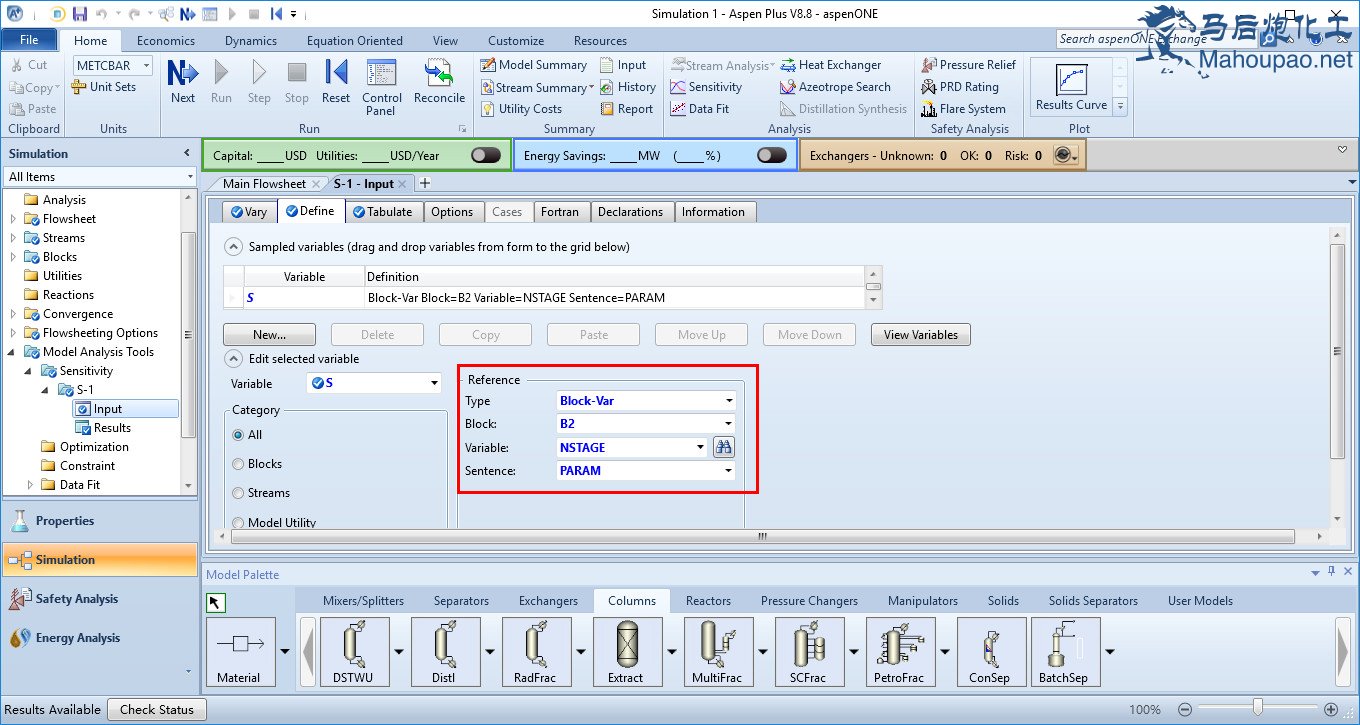Toggle Capital and Utilities cost switch

pos(486,155)
